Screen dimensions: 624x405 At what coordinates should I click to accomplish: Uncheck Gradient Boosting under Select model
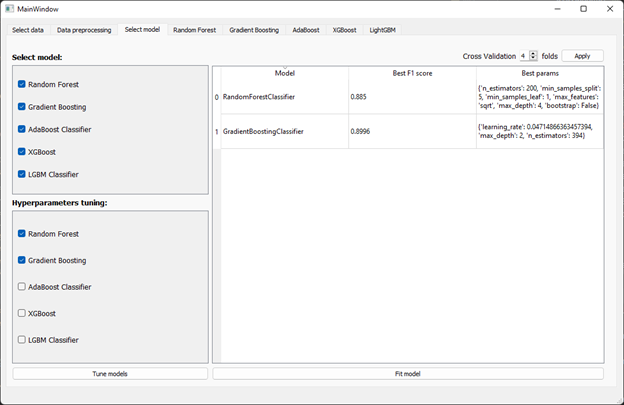pyautogui.click(x=22, y=107)
